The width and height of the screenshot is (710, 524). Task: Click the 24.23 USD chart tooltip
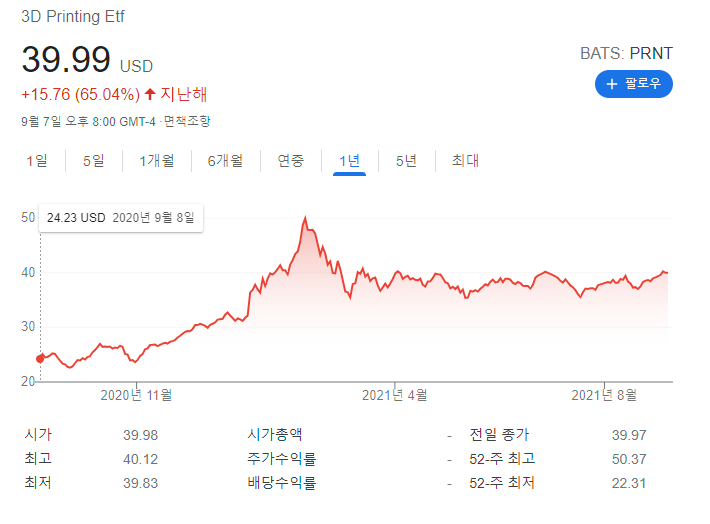click(x=121, y=218)
